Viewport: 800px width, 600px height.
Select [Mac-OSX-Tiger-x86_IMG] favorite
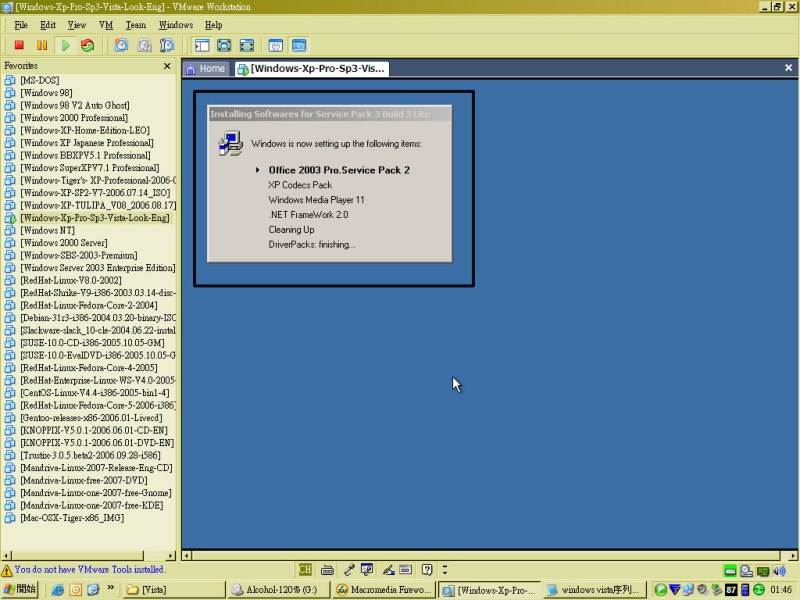[72, 518]
